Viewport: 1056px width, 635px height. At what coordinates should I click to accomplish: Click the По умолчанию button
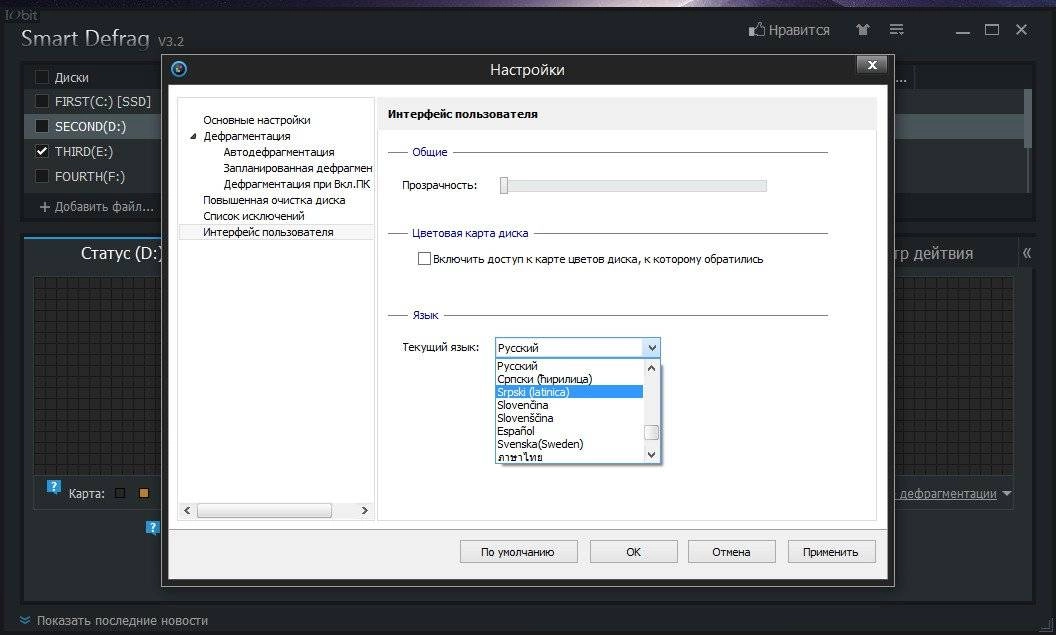click(518, 552)
